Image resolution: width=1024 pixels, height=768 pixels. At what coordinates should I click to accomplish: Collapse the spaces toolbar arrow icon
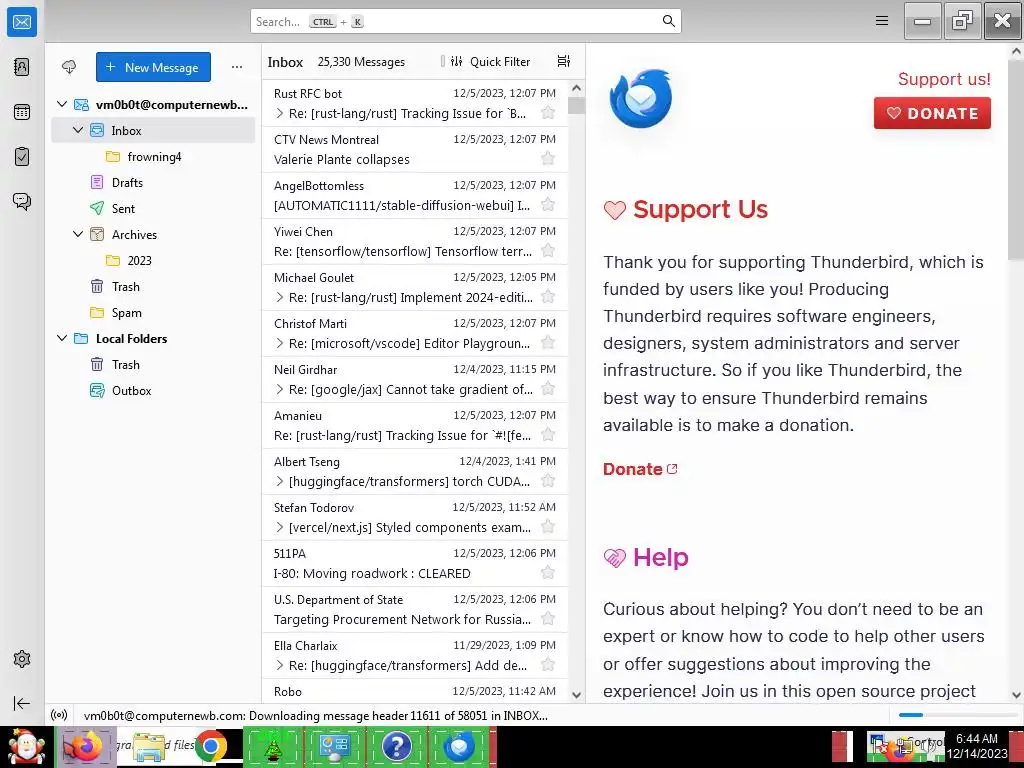(22, 703)
